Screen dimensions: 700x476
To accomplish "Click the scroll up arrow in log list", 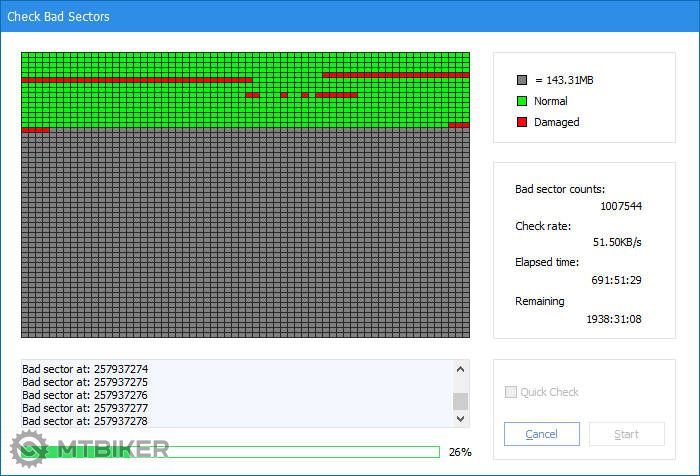I will (x=460, y=369).
